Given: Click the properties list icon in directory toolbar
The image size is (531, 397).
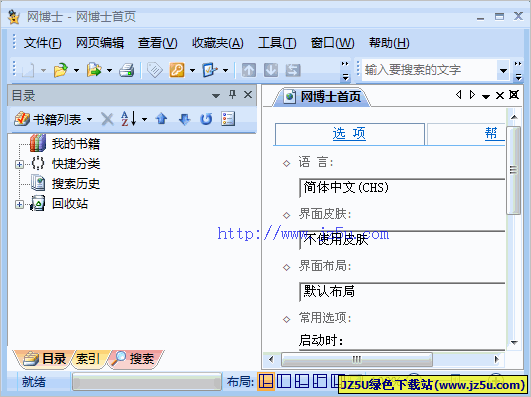Looking at the screenshot, I should coord(228,119).
